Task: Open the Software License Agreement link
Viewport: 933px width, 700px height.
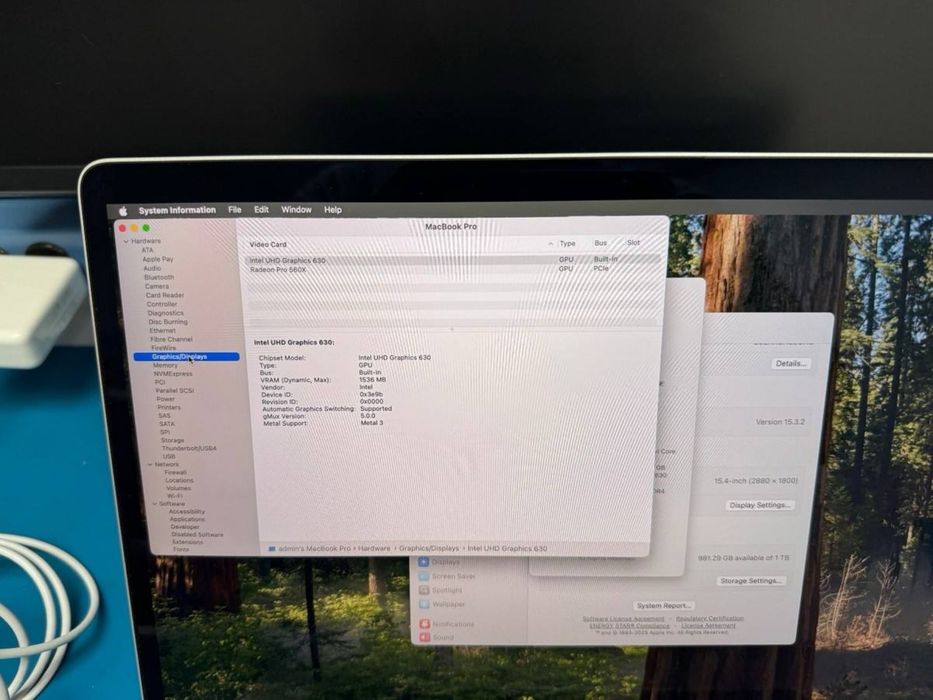Action: (x=623, y=618)
